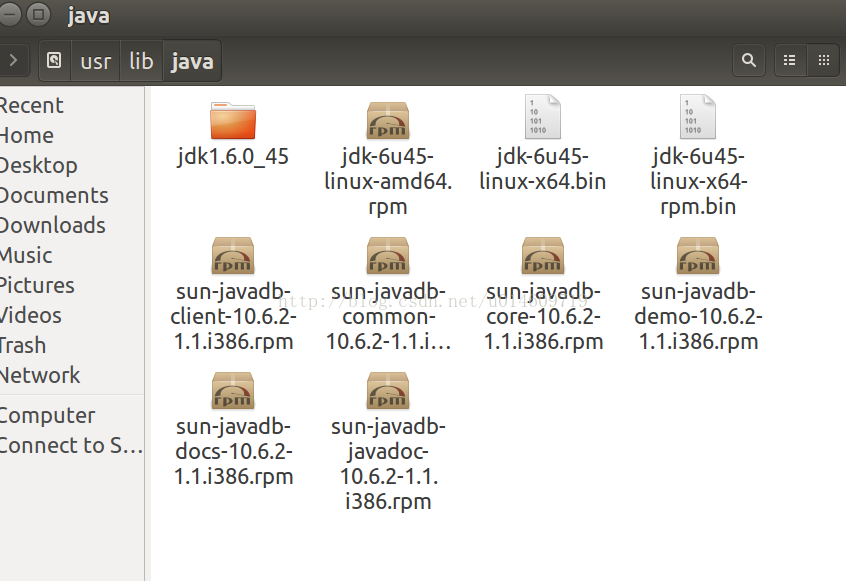Image resolution: width=846 pixels, height=581 pixels.
Task: Click the label sun-javadb-demo-10.6.2-1.1.i386.rpm
Action: [x=698, y=317]
